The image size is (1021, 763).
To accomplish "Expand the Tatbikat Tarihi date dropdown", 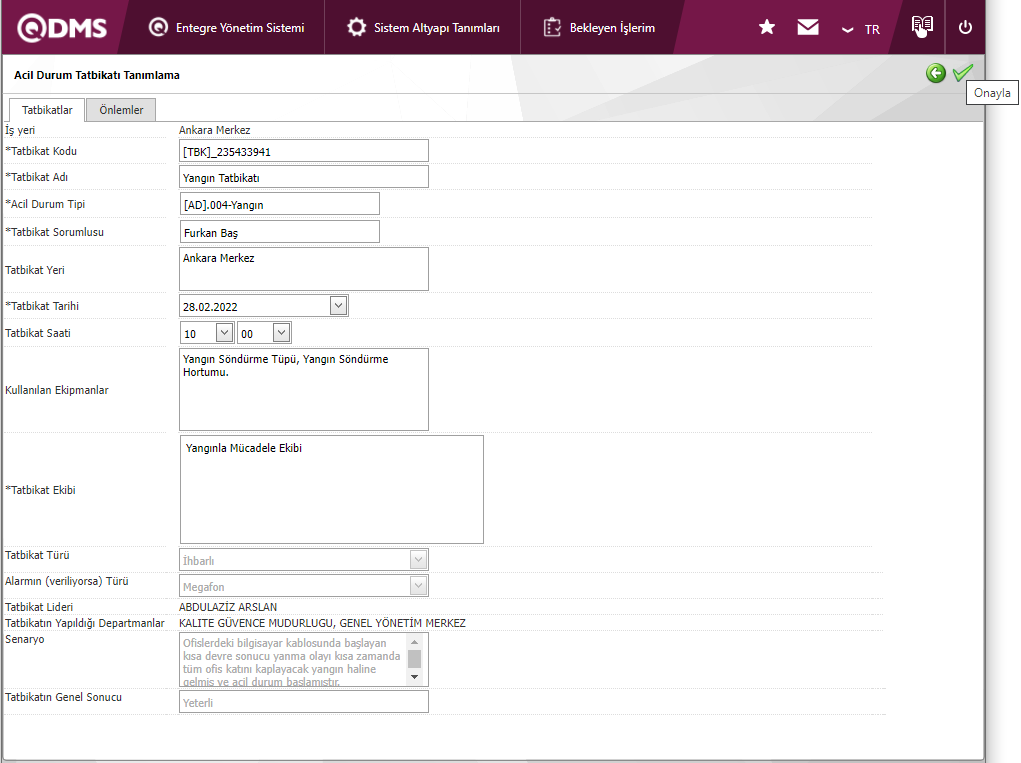I will tap(338, 306).
